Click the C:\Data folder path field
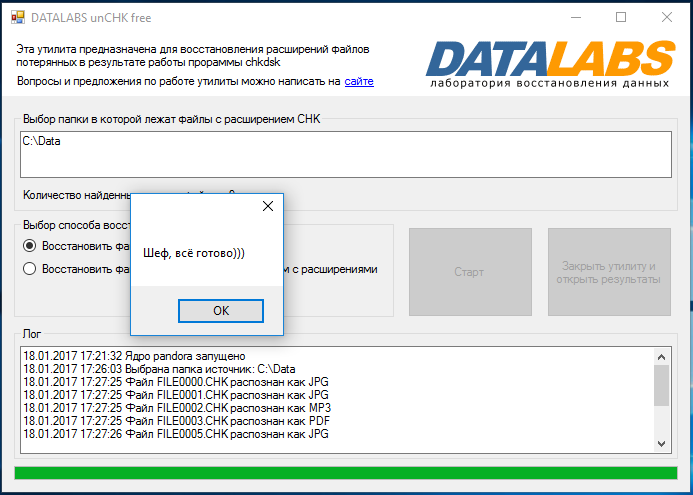Image resolution: width=693 pixels, height=495 pixels. coord(346,154)
